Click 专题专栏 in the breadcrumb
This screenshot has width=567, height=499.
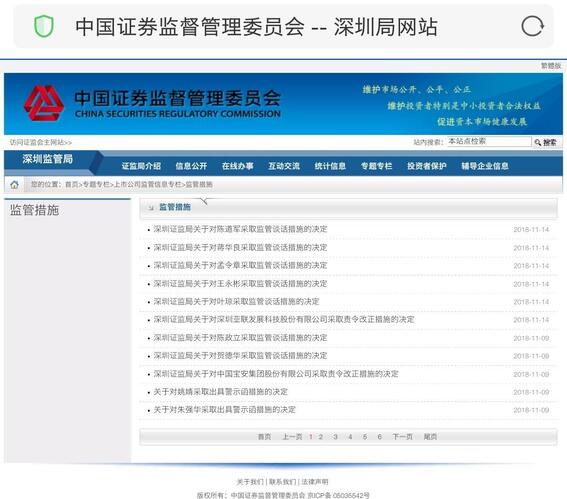(x=96, y=184)
